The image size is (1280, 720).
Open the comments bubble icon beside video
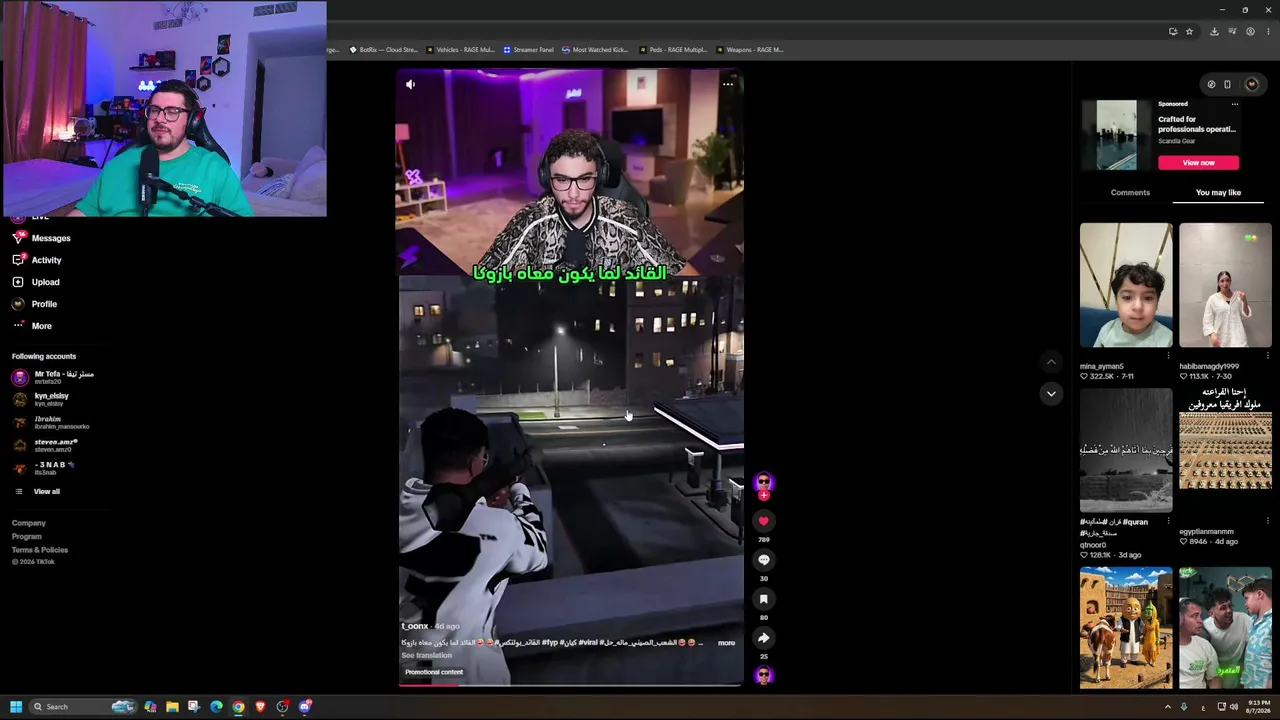click(x=764, y=560)
